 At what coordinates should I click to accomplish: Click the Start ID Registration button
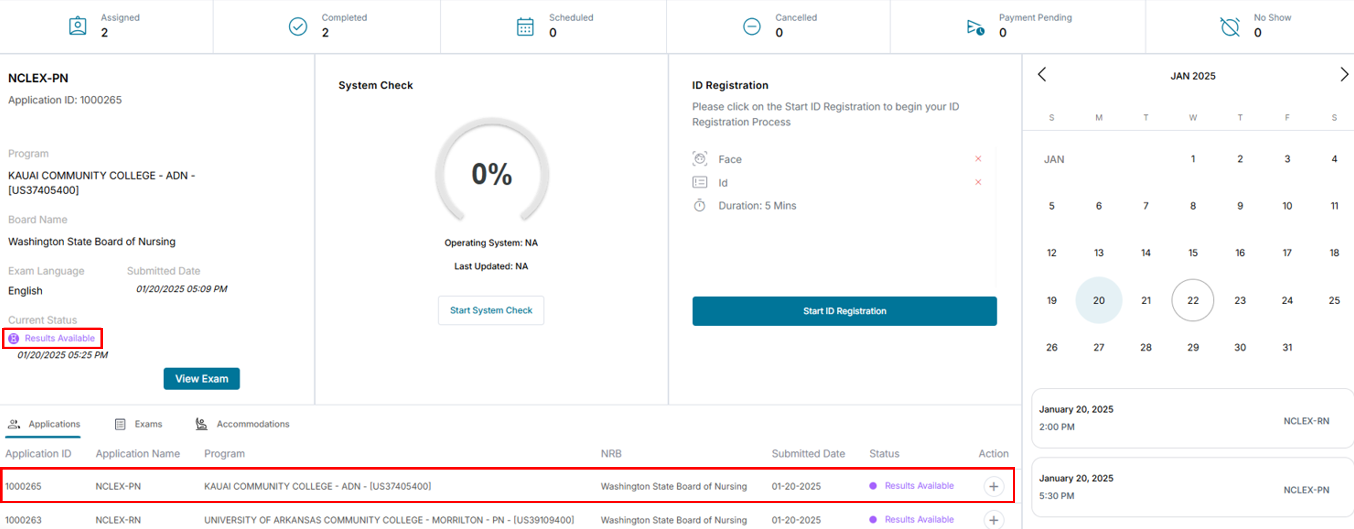click(844, 311)
